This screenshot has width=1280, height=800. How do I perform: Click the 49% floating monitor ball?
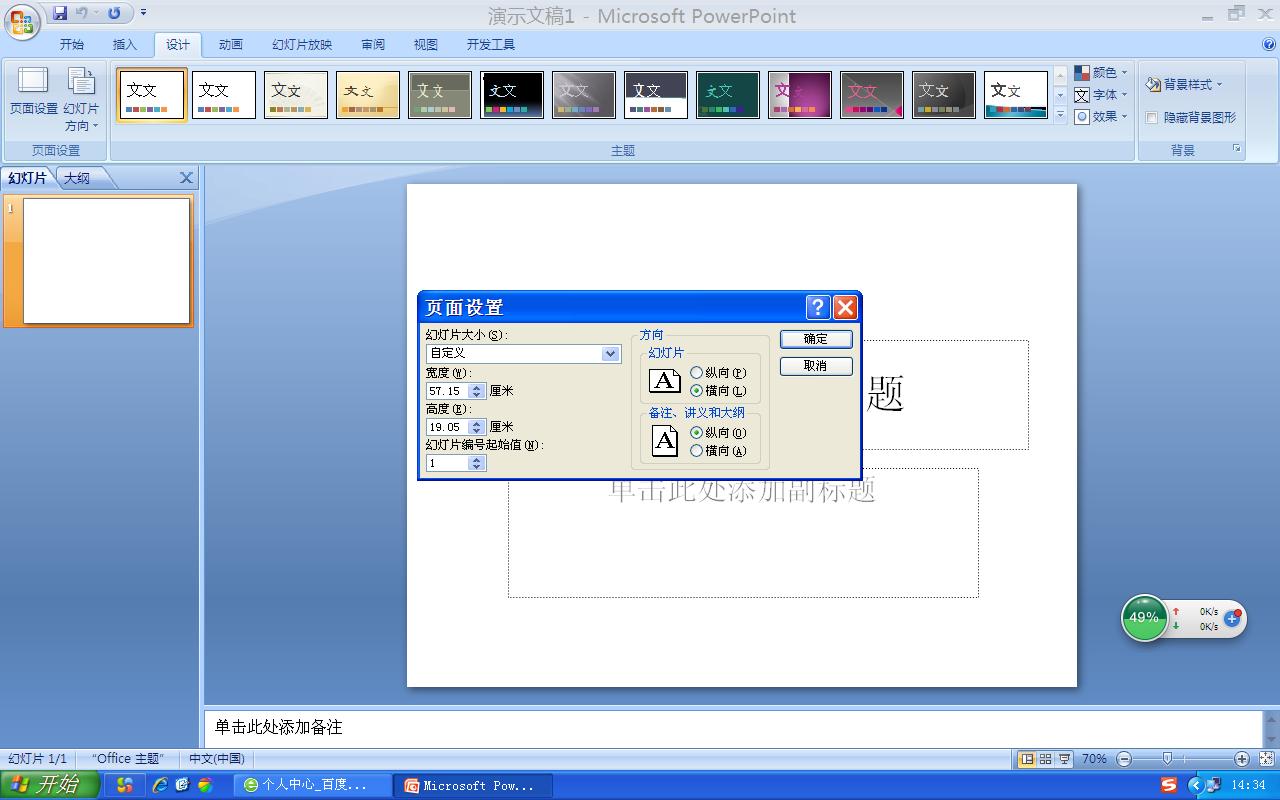tap(1144, 618)
